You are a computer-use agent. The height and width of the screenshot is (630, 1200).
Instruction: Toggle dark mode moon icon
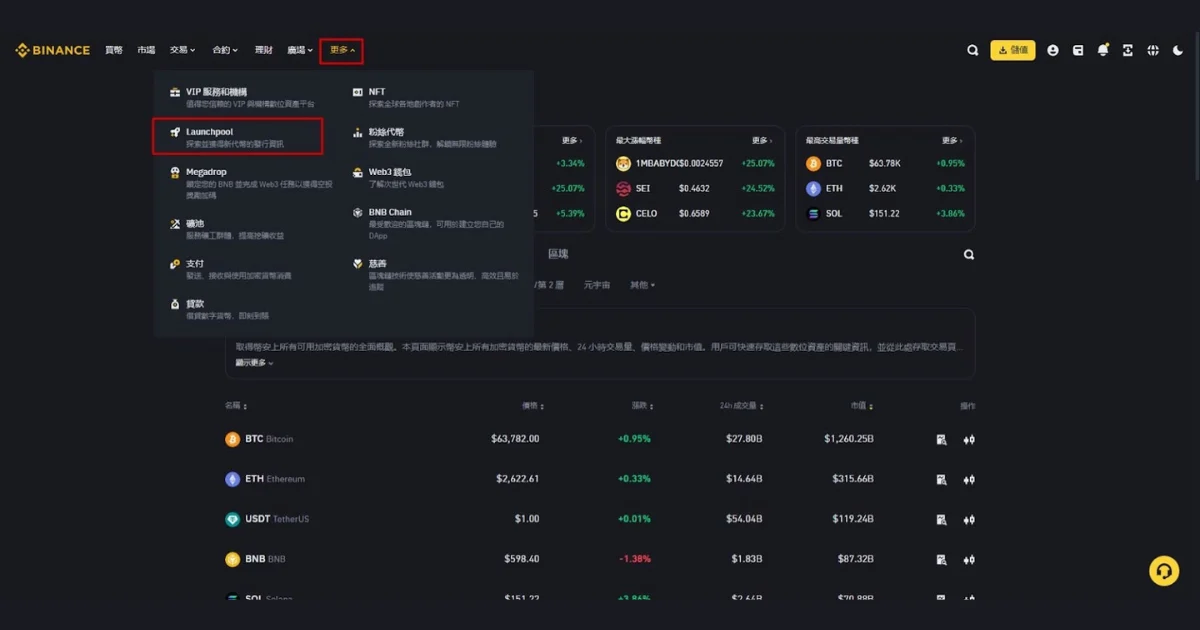click(1178, 50)
